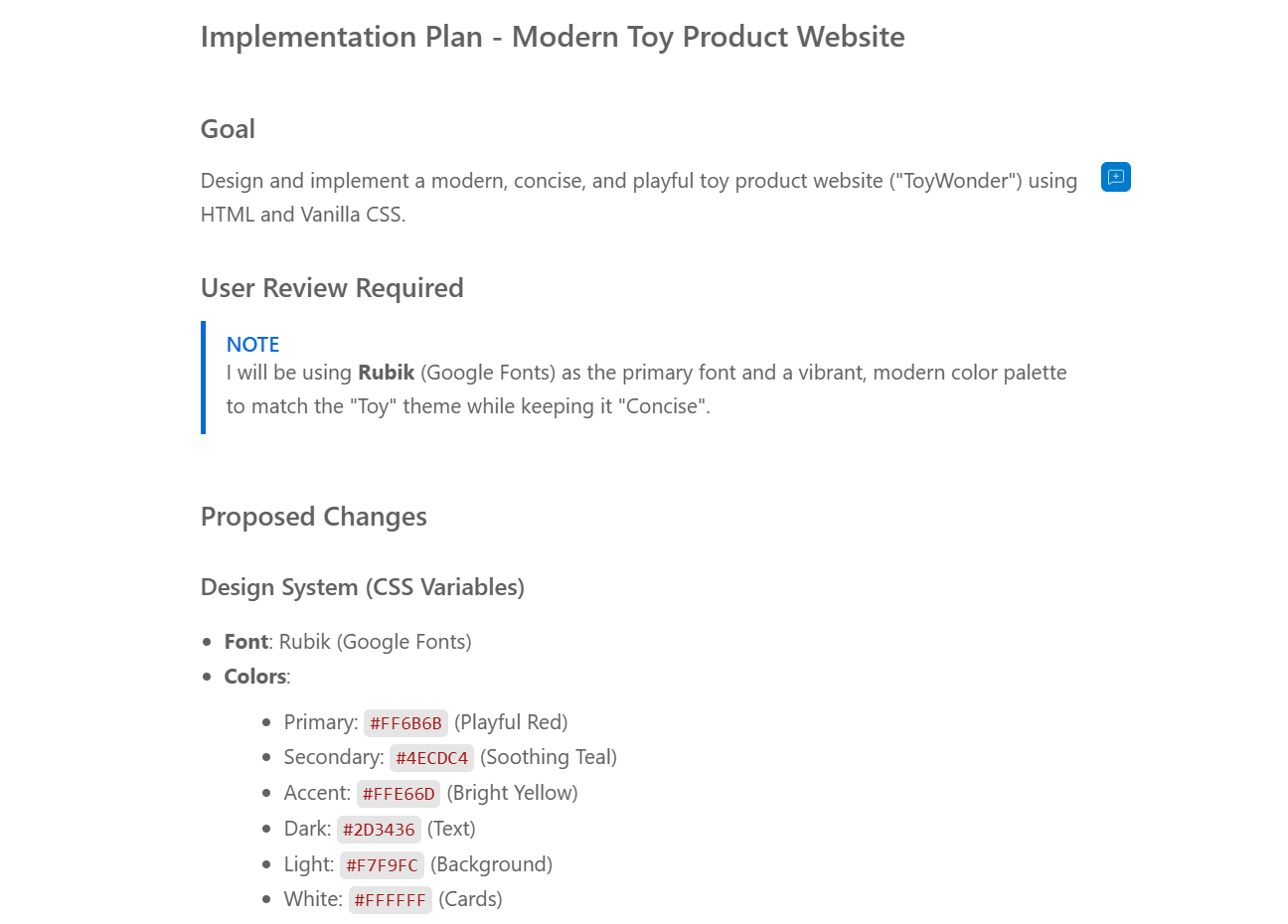Click the Design System (CSS Variables) heading
Screen dimensions: 1288x924
click(362, 587)
